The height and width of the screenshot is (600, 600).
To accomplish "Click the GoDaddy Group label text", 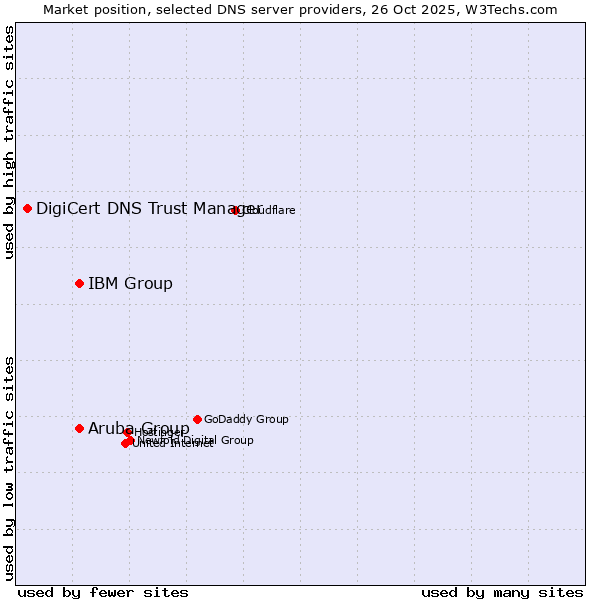I will click(246, 420).
